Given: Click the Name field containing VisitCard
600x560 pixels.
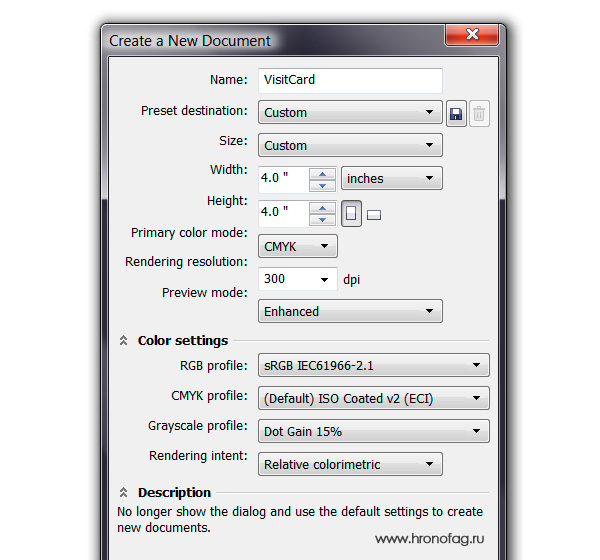Looking at the screenshot, I should [x=350, y=80].
